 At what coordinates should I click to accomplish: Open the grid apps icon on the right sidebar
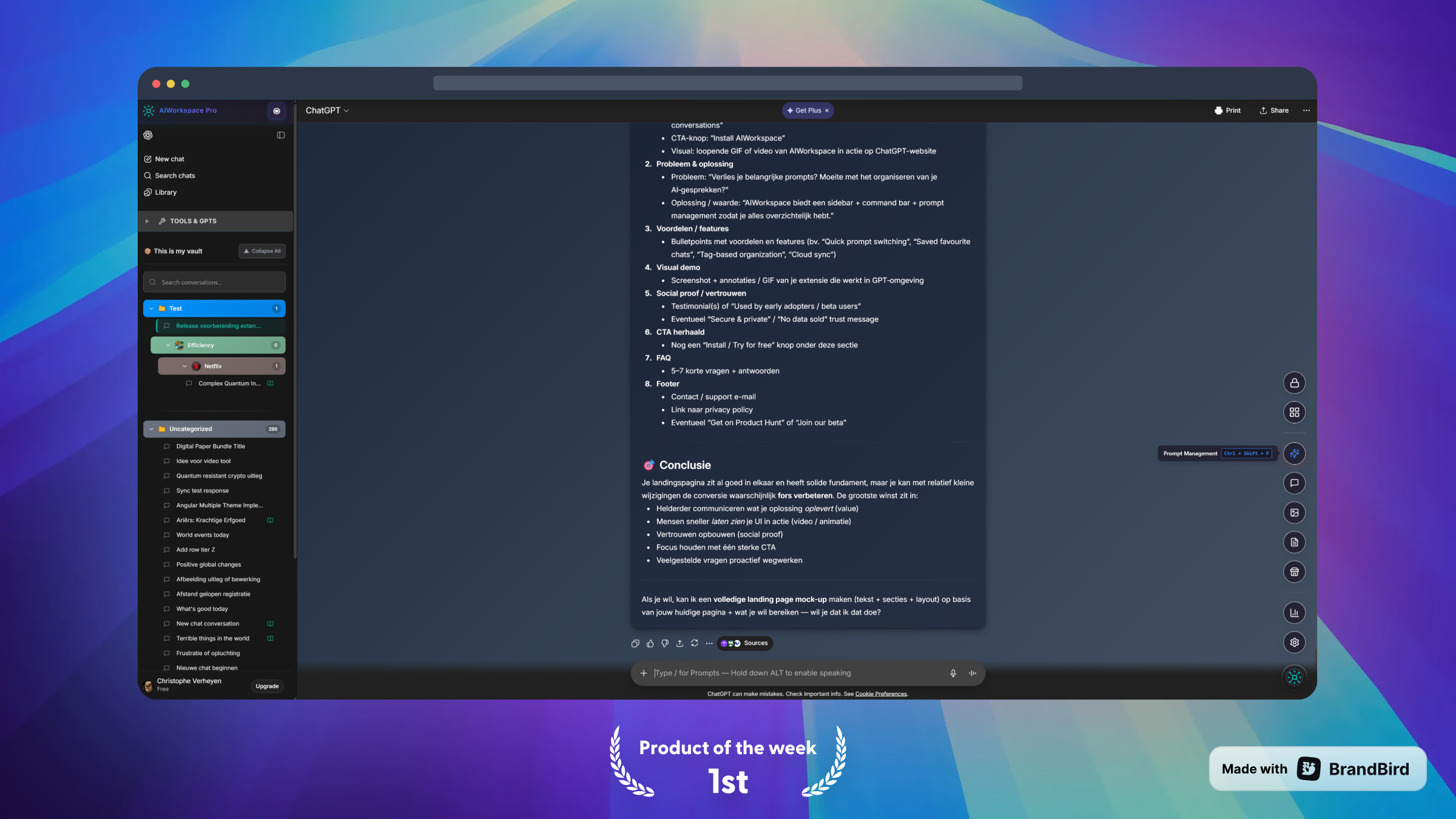click(x=1295, y=412)
